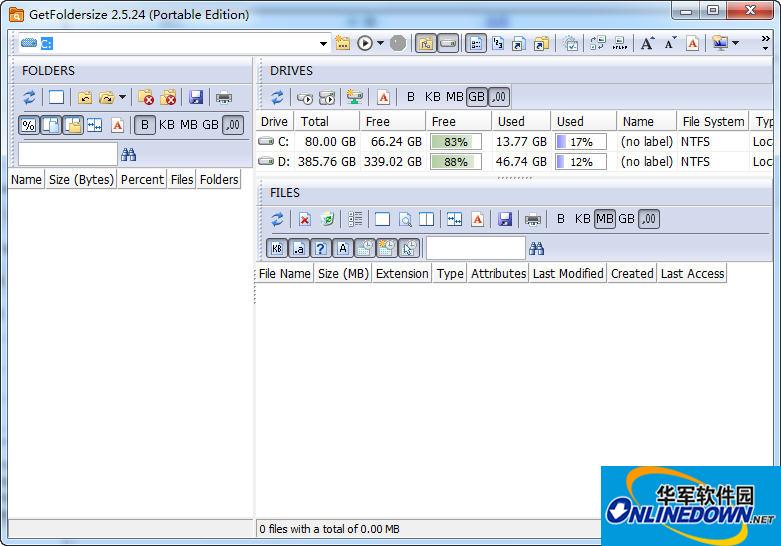This screenshot has height=546, width=781.
Task: Toggle the file extension .a column button
Action: [299, 248]
